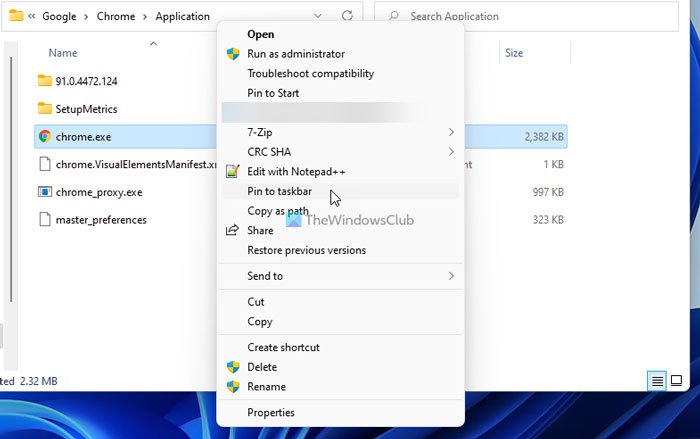The height and width of the screenshot is (439, 700).
Task: Click the 91.0.4472.124 folder icon
Action: 44,81
